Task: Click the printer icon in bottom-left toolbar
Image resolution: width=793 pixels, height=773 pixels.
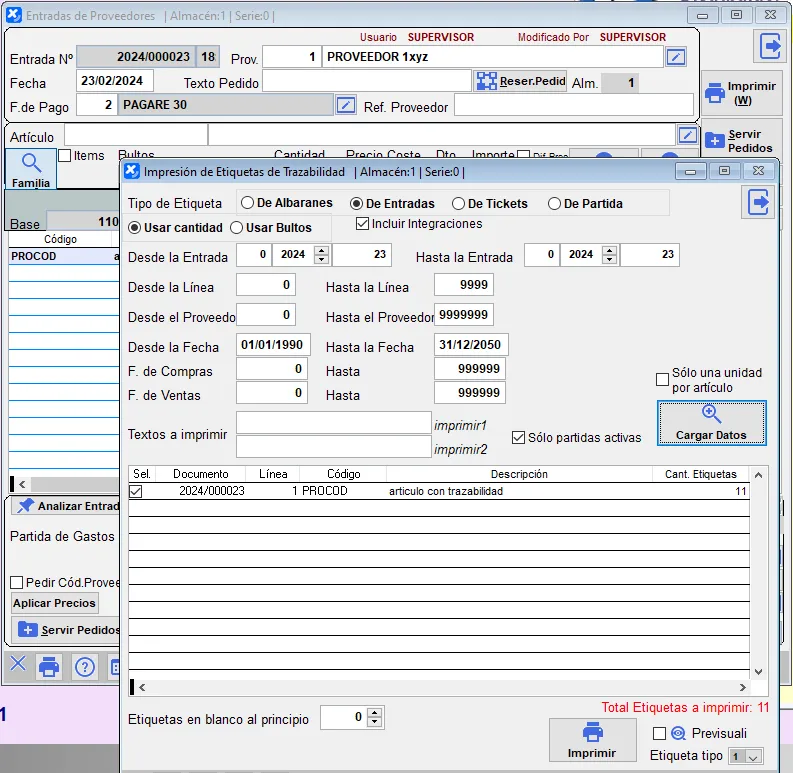Action: coord(49,667)
